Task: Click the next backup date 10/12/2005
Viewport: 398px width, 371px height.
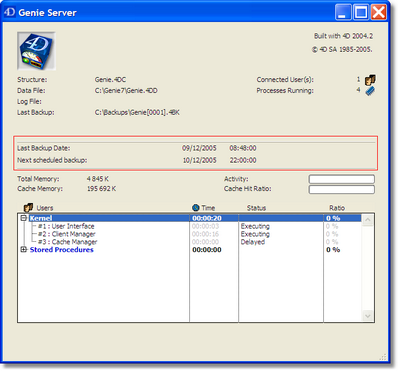Action: coord(199,160)
